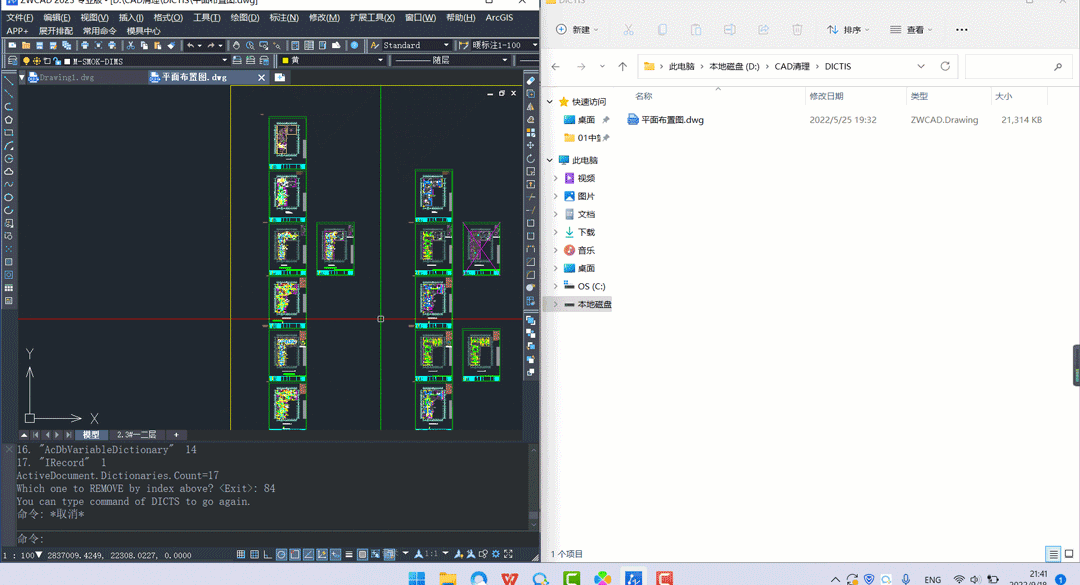Select the Spline draw tool
The image size is (1080, 585).
[9, 185]
